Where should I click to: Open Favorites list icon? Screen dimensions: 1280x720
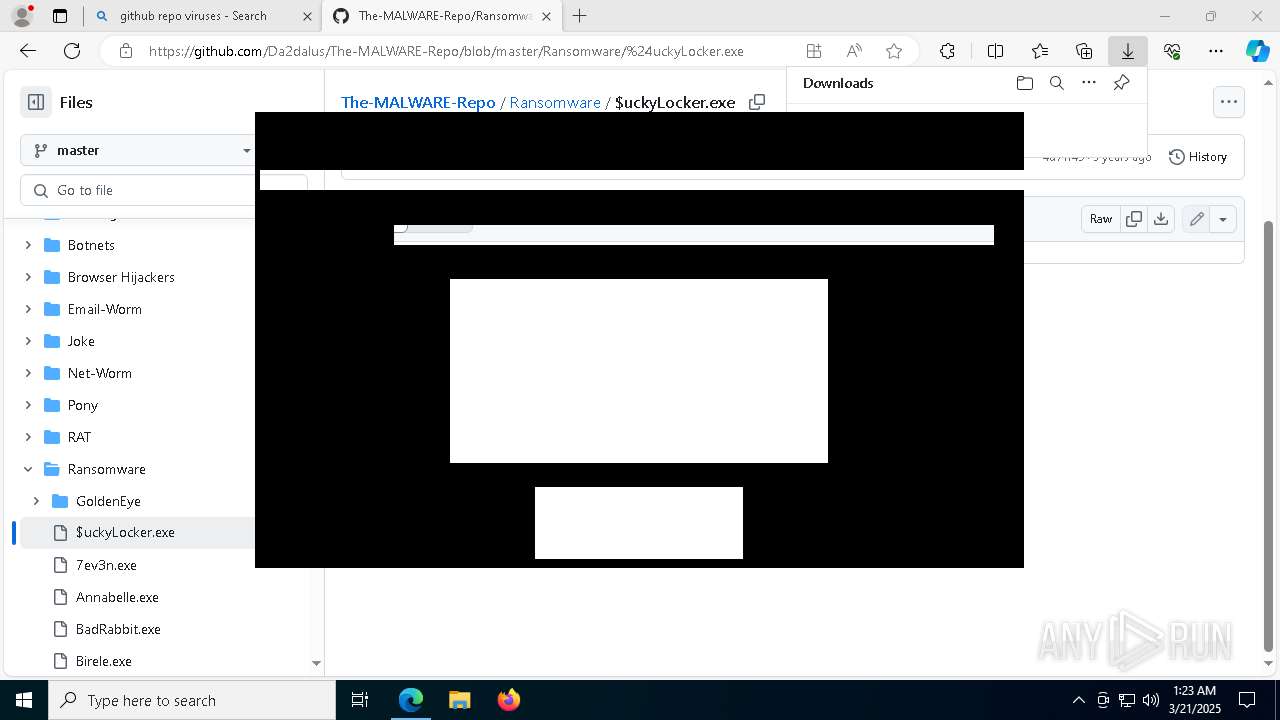[1040, 51]
